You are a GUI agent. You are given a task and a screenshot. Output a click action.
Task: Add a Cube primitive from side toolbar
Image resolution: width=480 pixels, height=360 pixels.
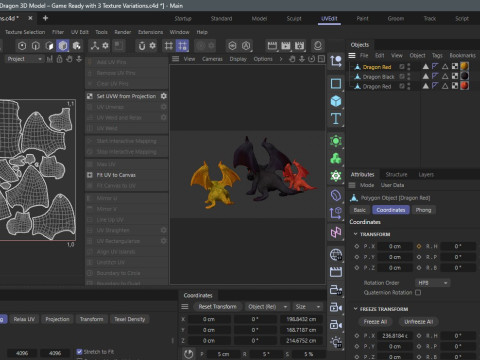(336, 101)
